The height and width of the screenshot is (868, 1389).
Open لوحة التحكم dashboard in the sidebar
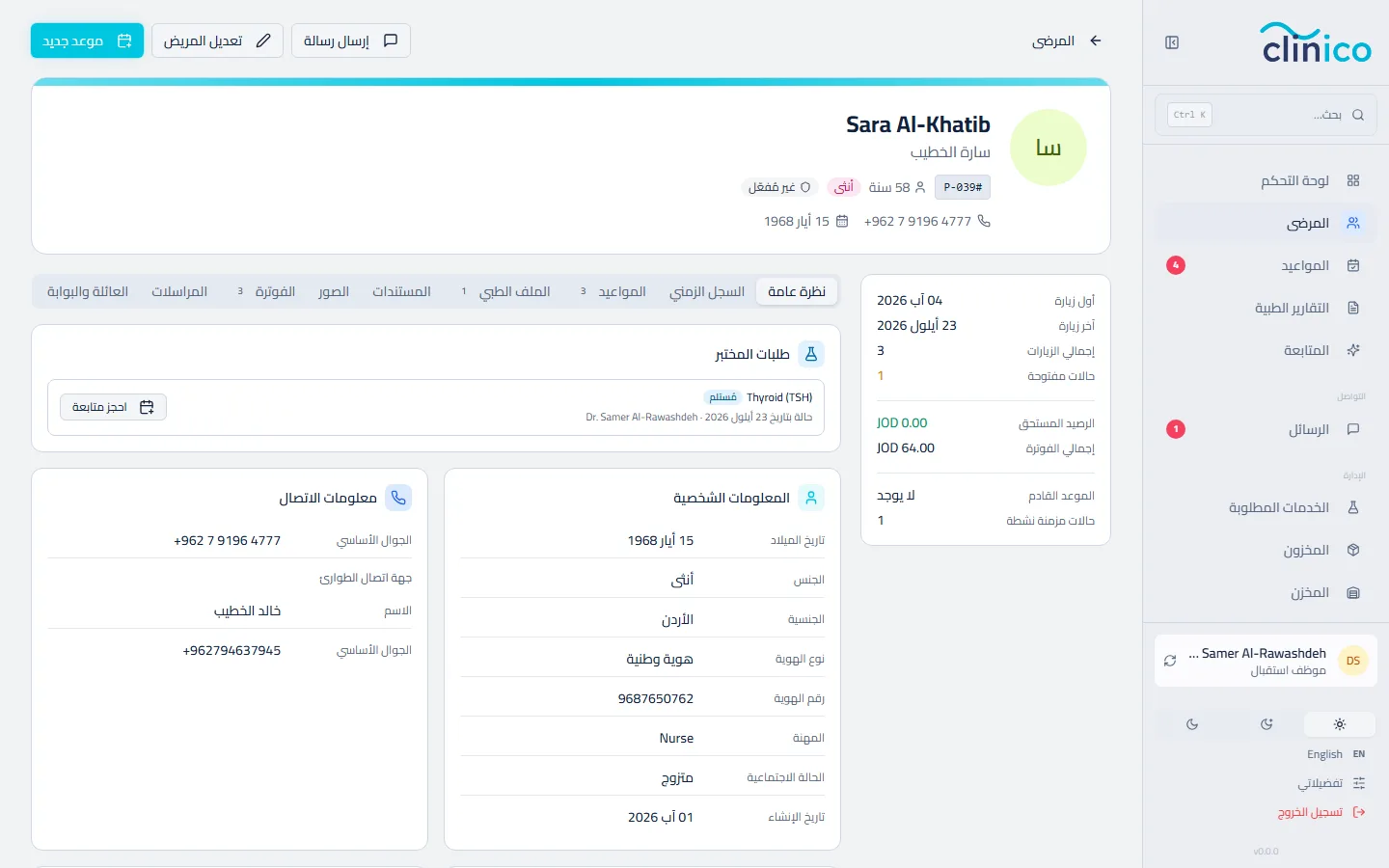pos(1266,180)
